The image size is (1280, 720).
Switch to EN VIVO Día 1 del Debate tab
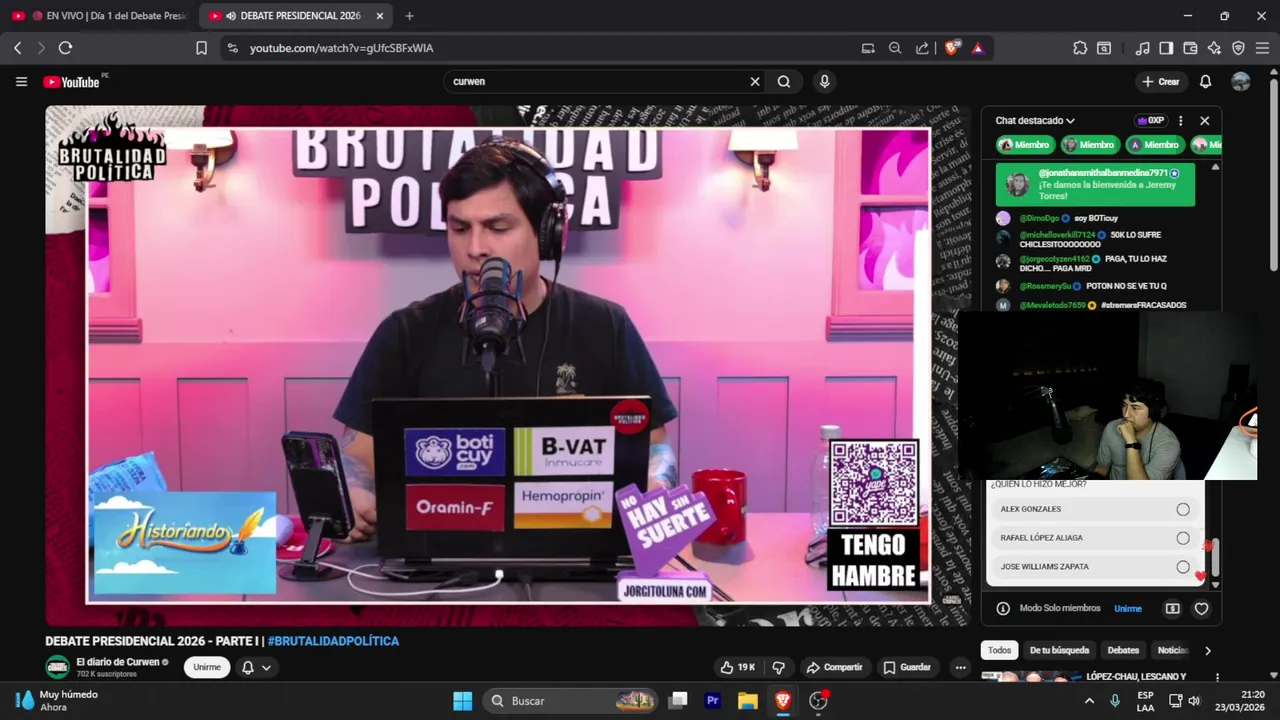[100, 16]
